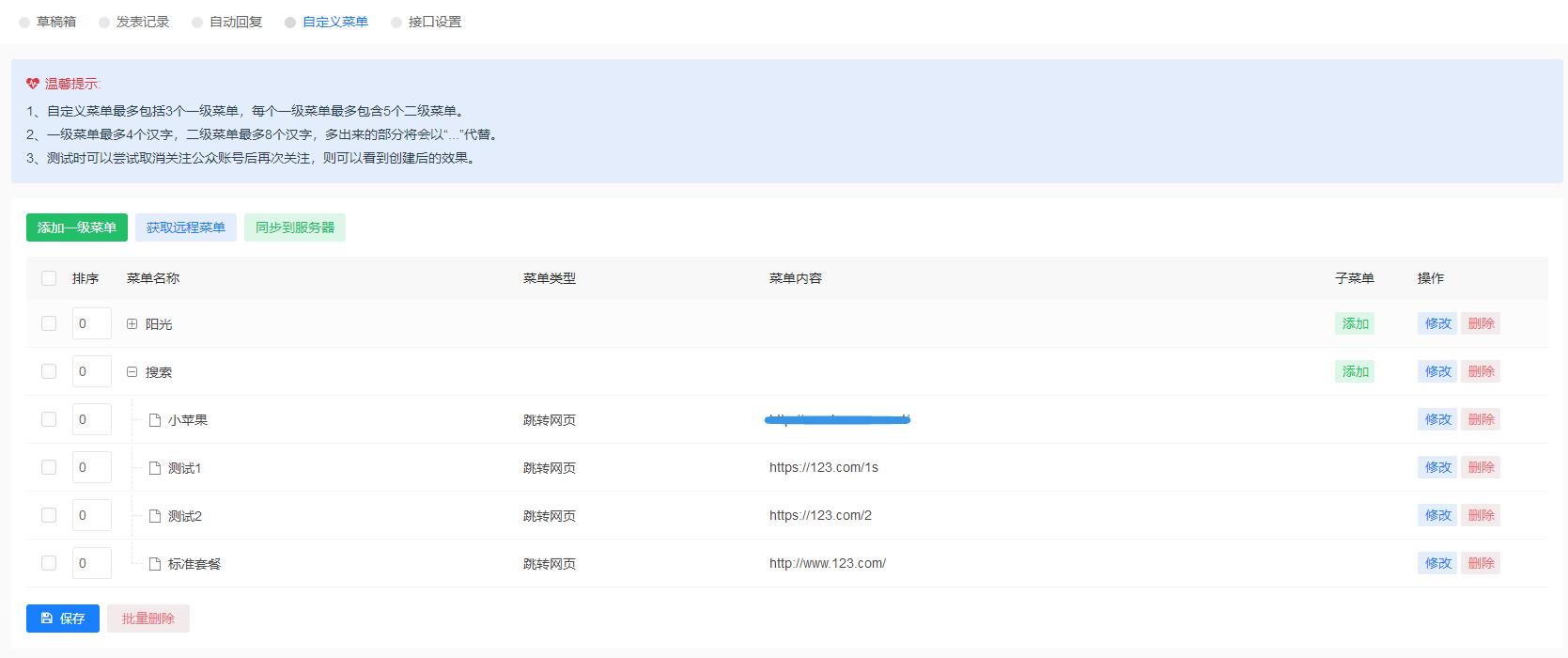
Task: Collapse the 搜索 menu row
Action: tap(132, 372)
